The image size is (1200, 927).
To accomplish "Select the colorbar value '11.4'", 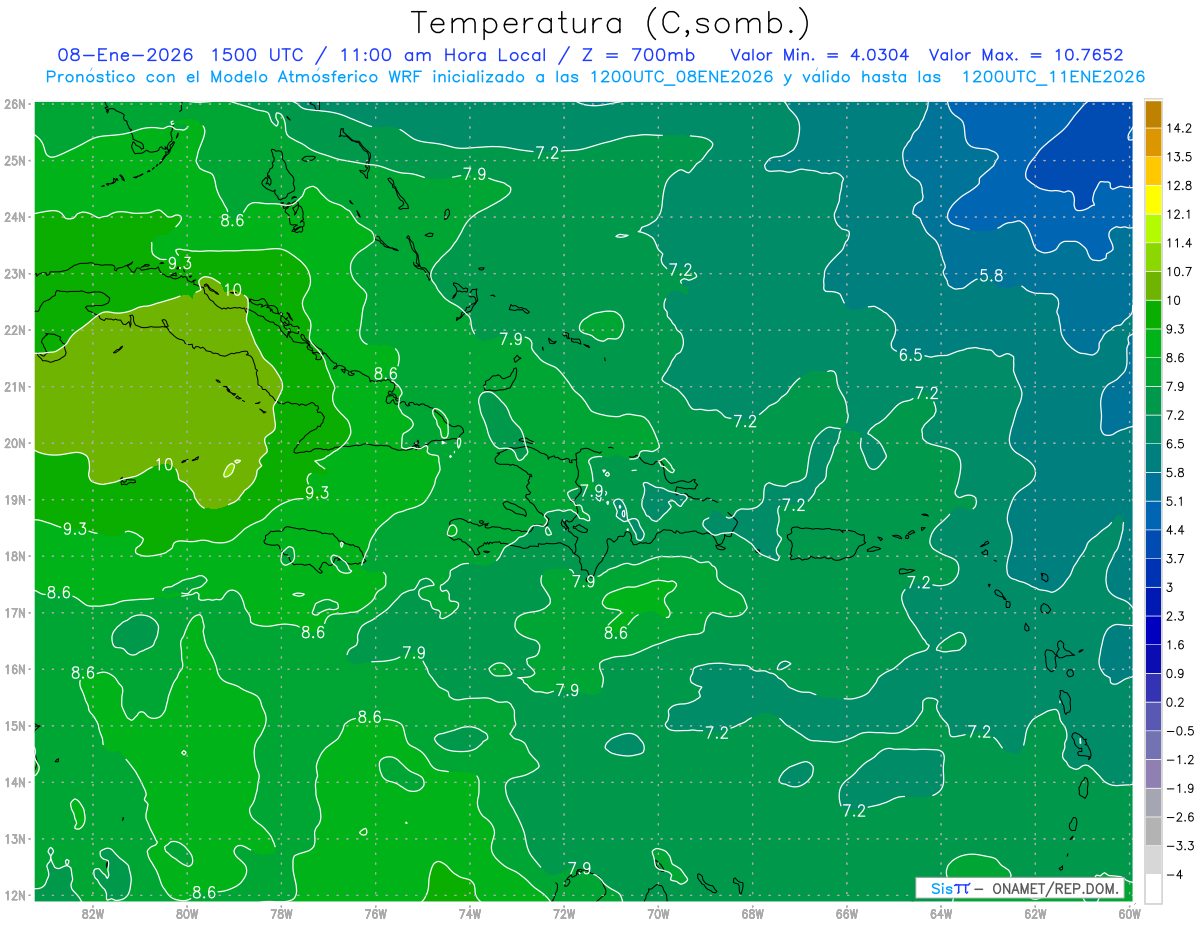I will pos(1178,243).
